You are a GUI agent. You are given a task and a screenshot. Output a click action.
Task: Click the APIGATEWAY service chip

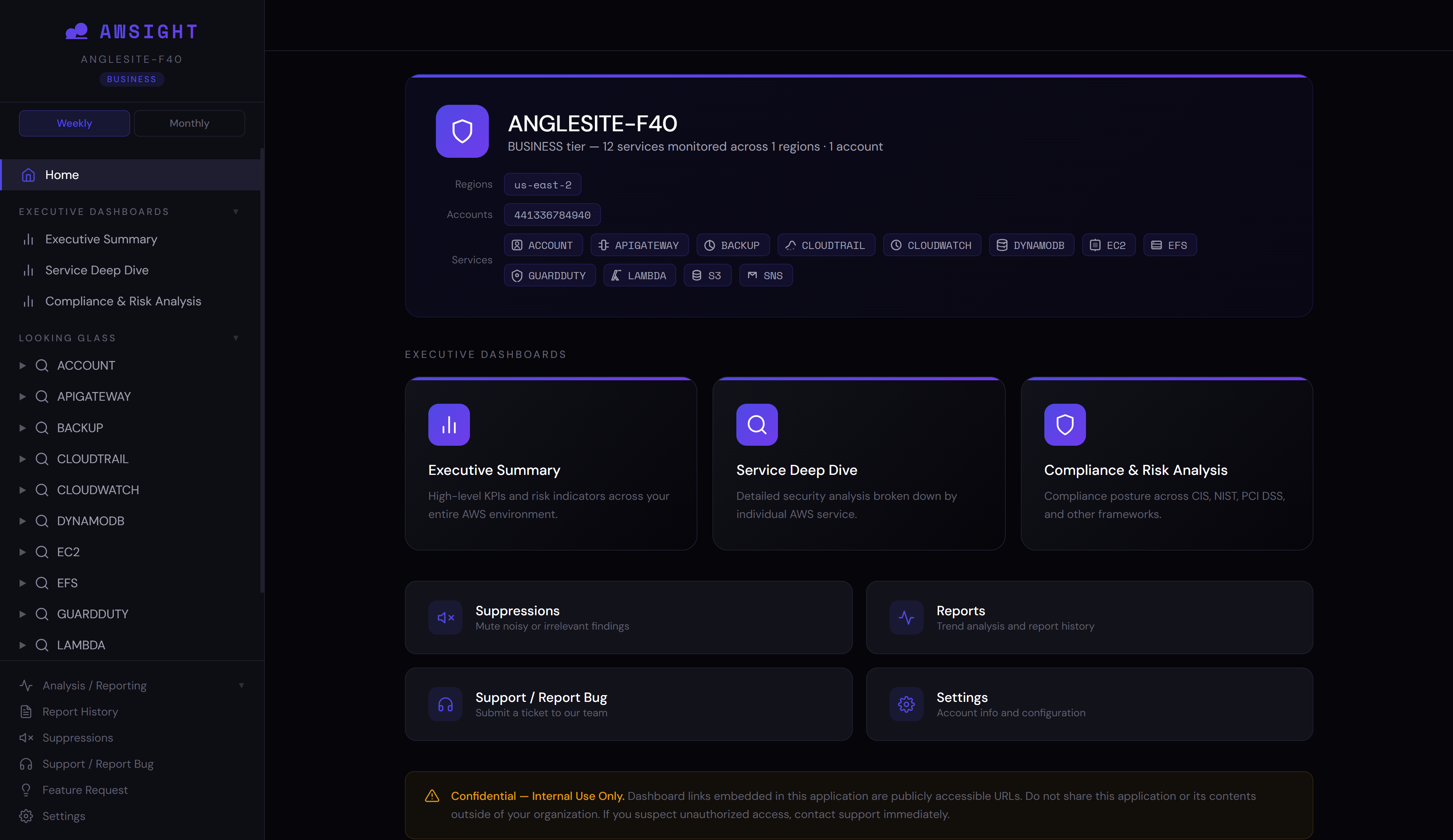point(639,246)
